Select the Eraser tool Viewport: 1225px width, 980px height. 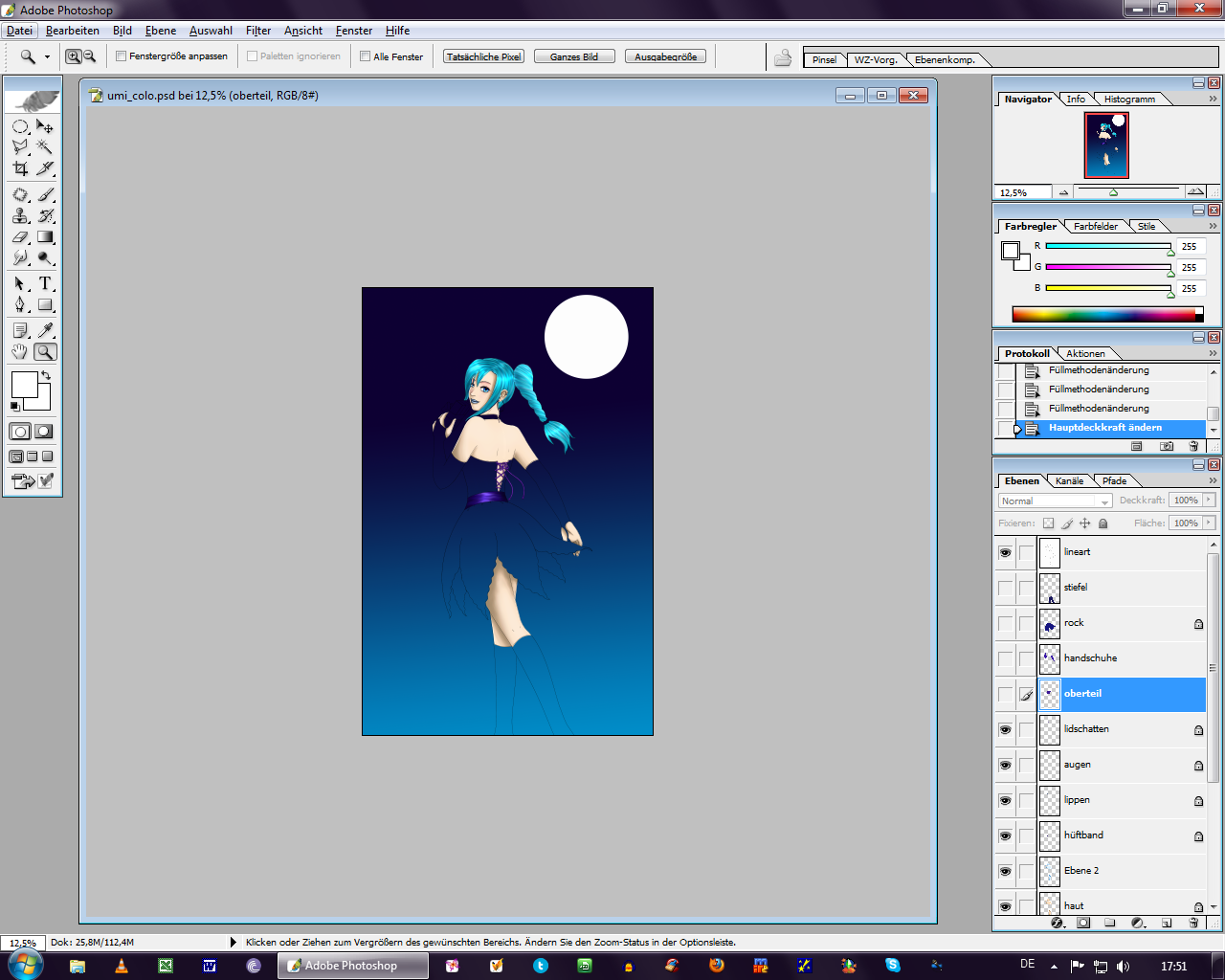click(20, 237)
